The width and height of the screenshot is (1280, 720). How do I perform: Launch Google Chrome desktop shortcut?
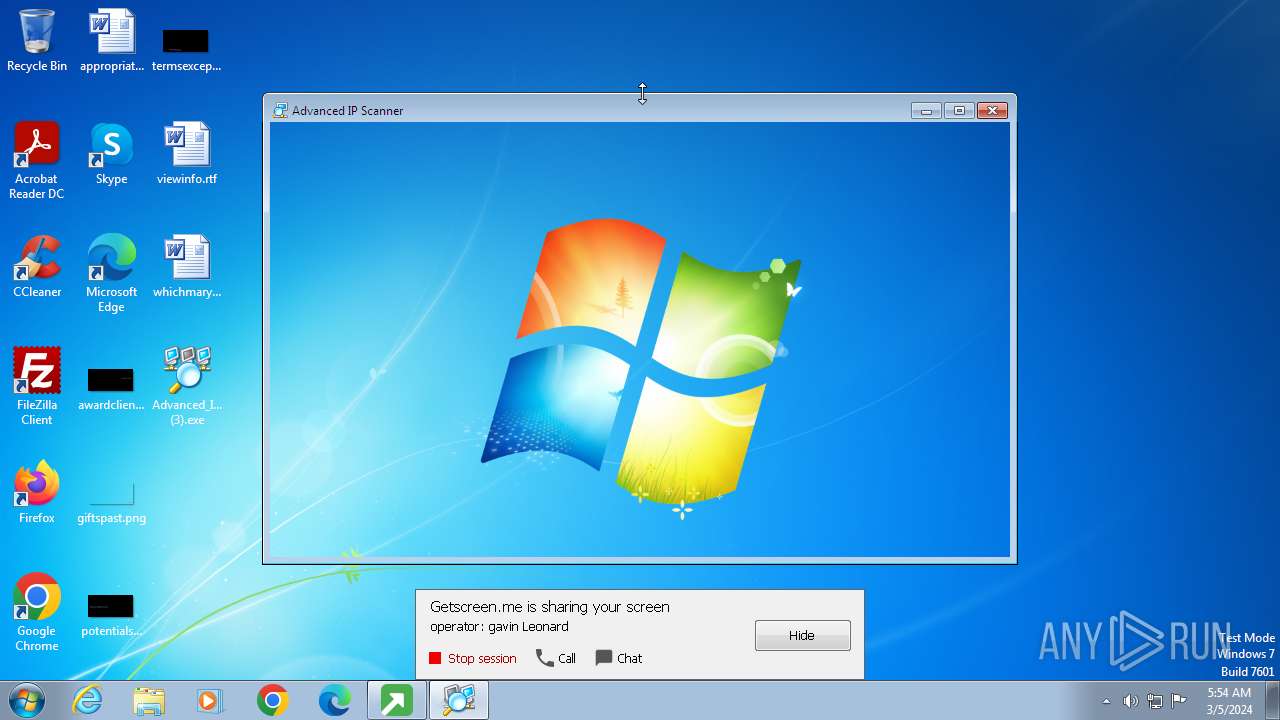point(37,613)
